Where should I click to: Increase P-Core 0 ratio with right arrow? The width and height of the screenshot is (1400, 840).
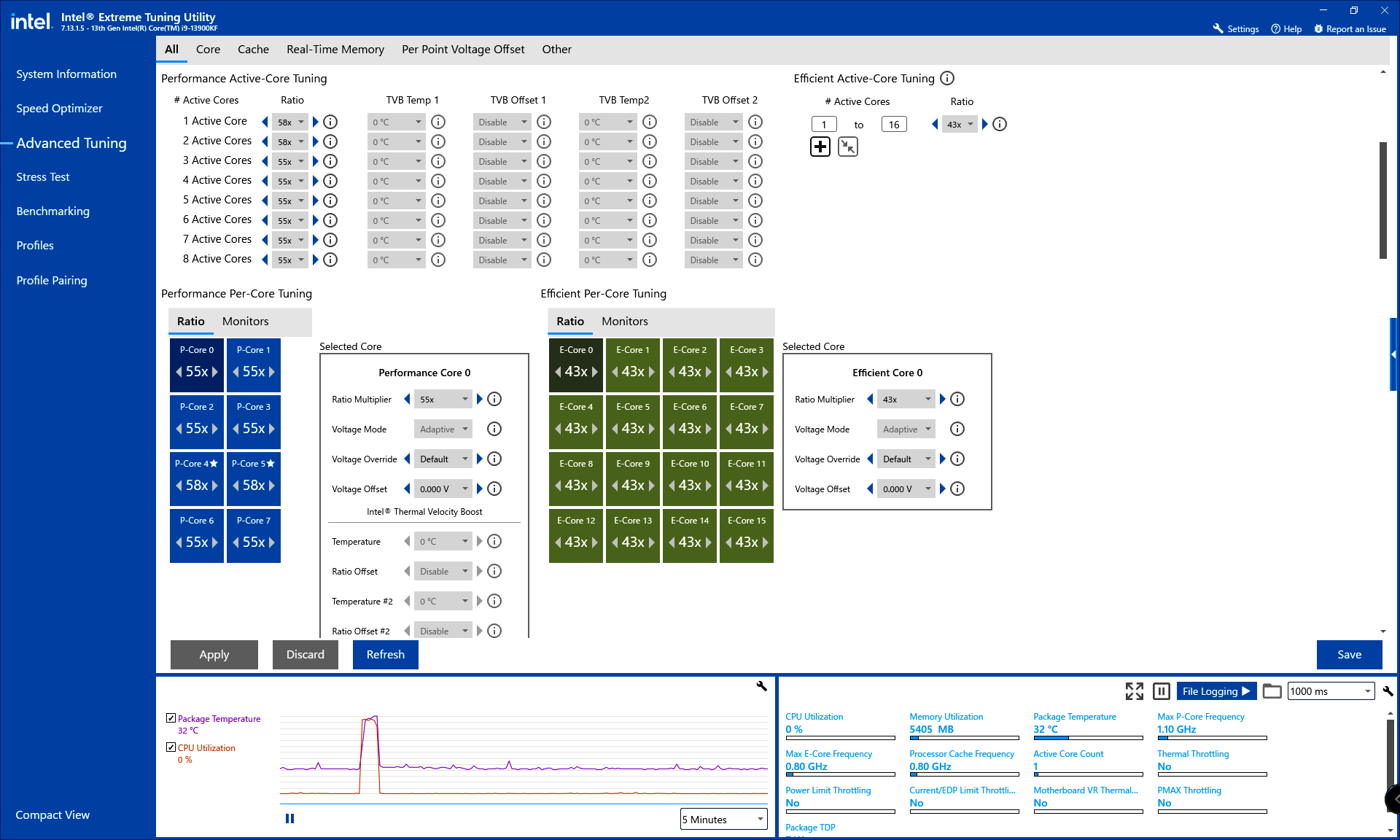(215, 372)
